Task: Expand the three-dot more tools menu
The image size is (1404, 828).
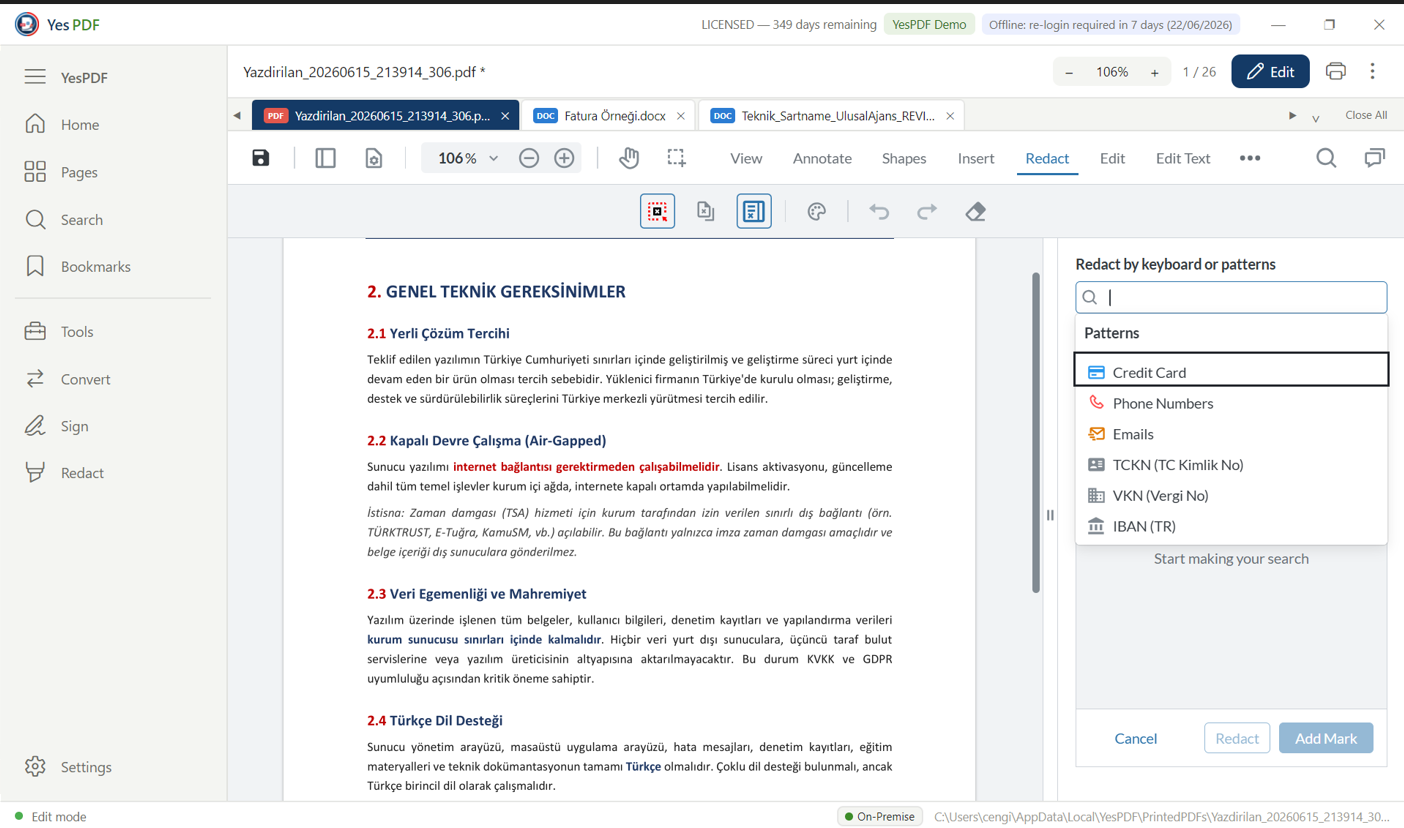Action: click(x=1250, y=158)
